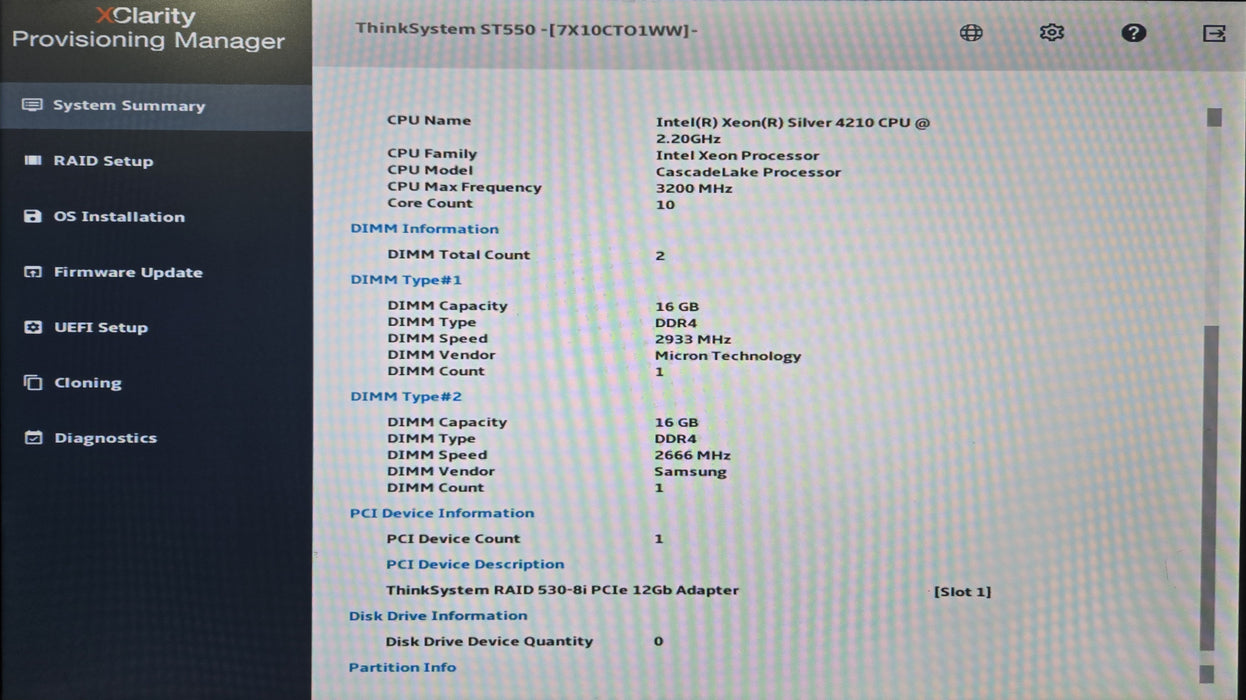
Task: Open the settings gear icon in header
Action: (1051, 32)
